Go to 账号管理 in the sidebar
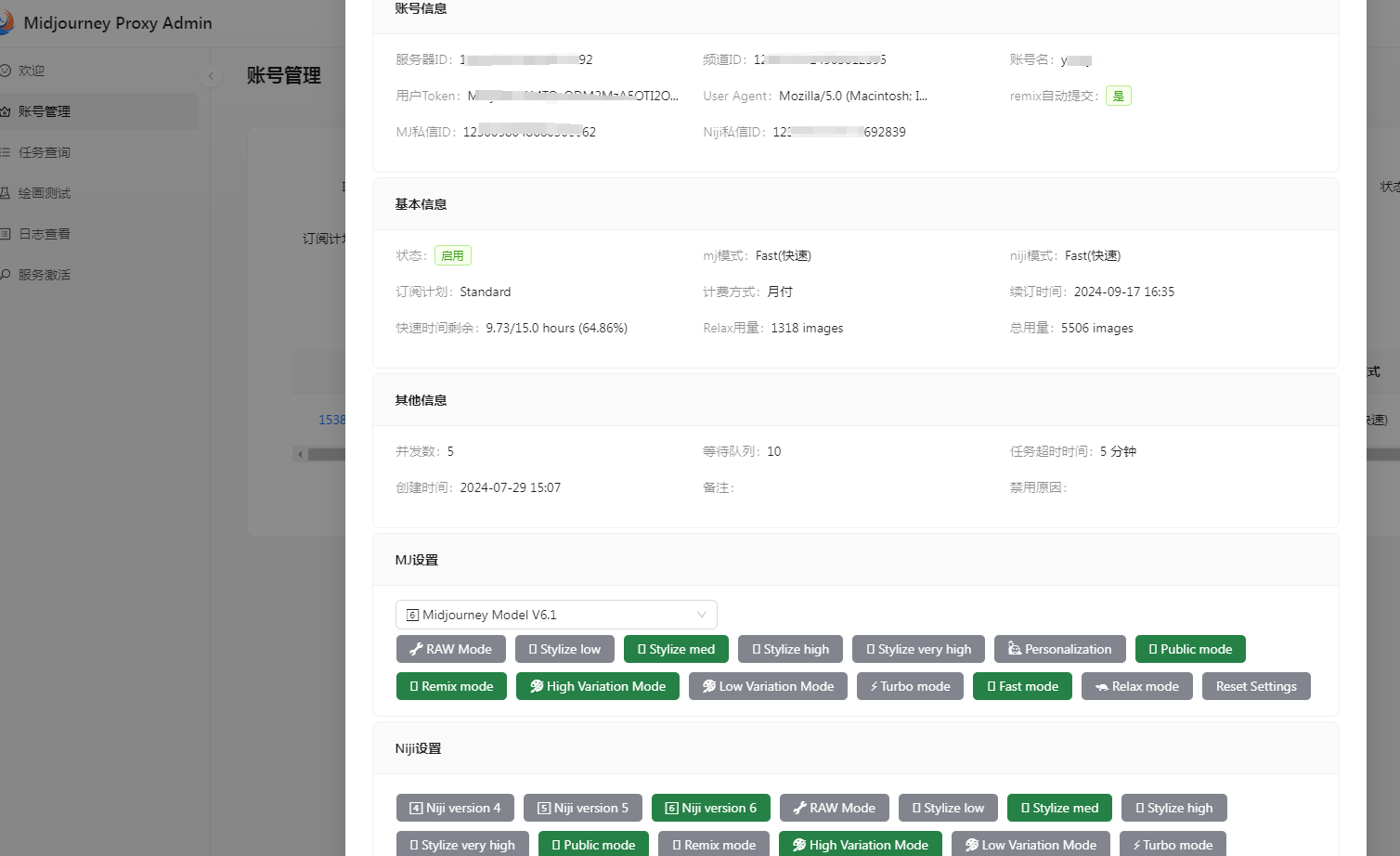This screenshot has height=856, width=1400. pyautogui.click(x=99, y=111)
